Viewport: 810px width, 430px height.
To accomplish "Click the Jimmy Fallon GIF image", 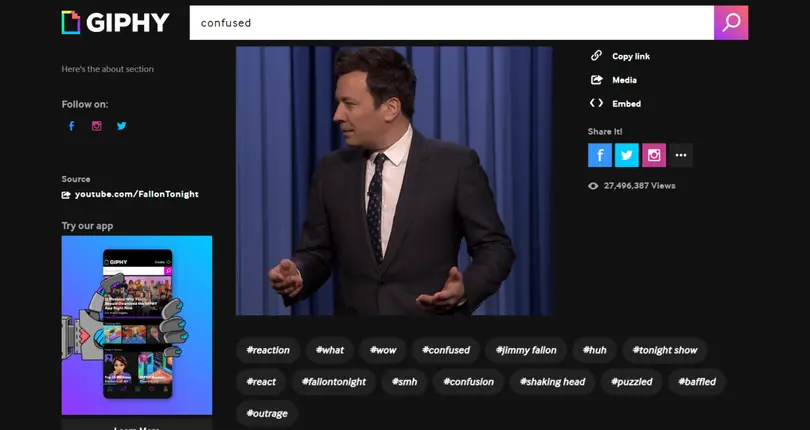I will click(394, 180).
